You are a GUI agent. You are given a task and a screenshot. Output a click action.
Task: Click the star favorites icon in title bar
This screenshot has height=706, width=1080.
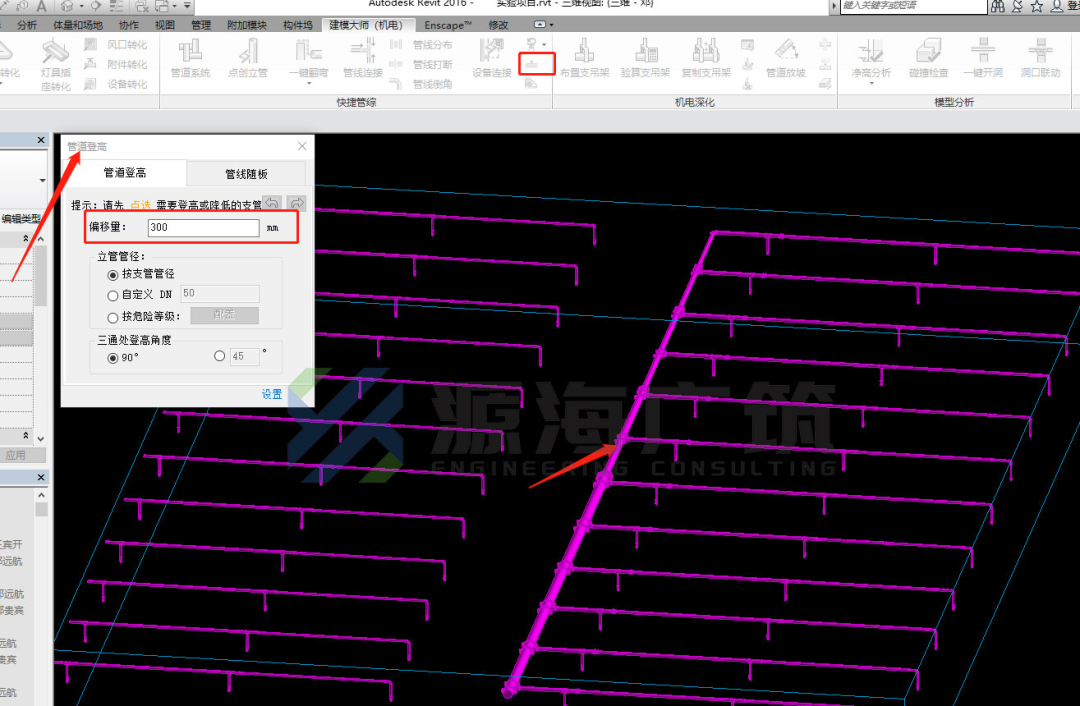1037,6
